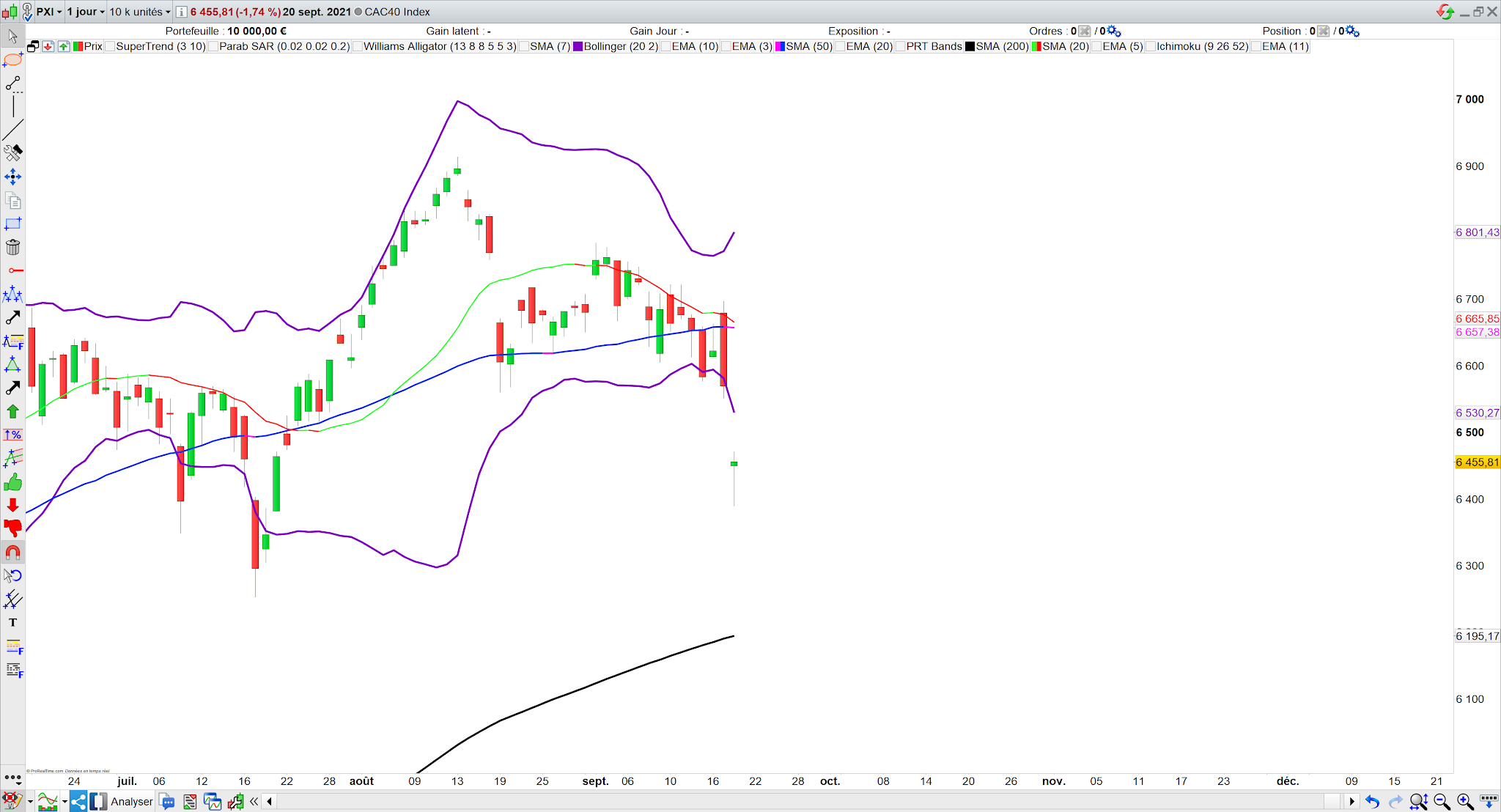Image resolution: width=1501 pixels, height=812 pixels.
Task: Click the red down-arrow indicator panel icon
Action: click(x=48, y=46)
